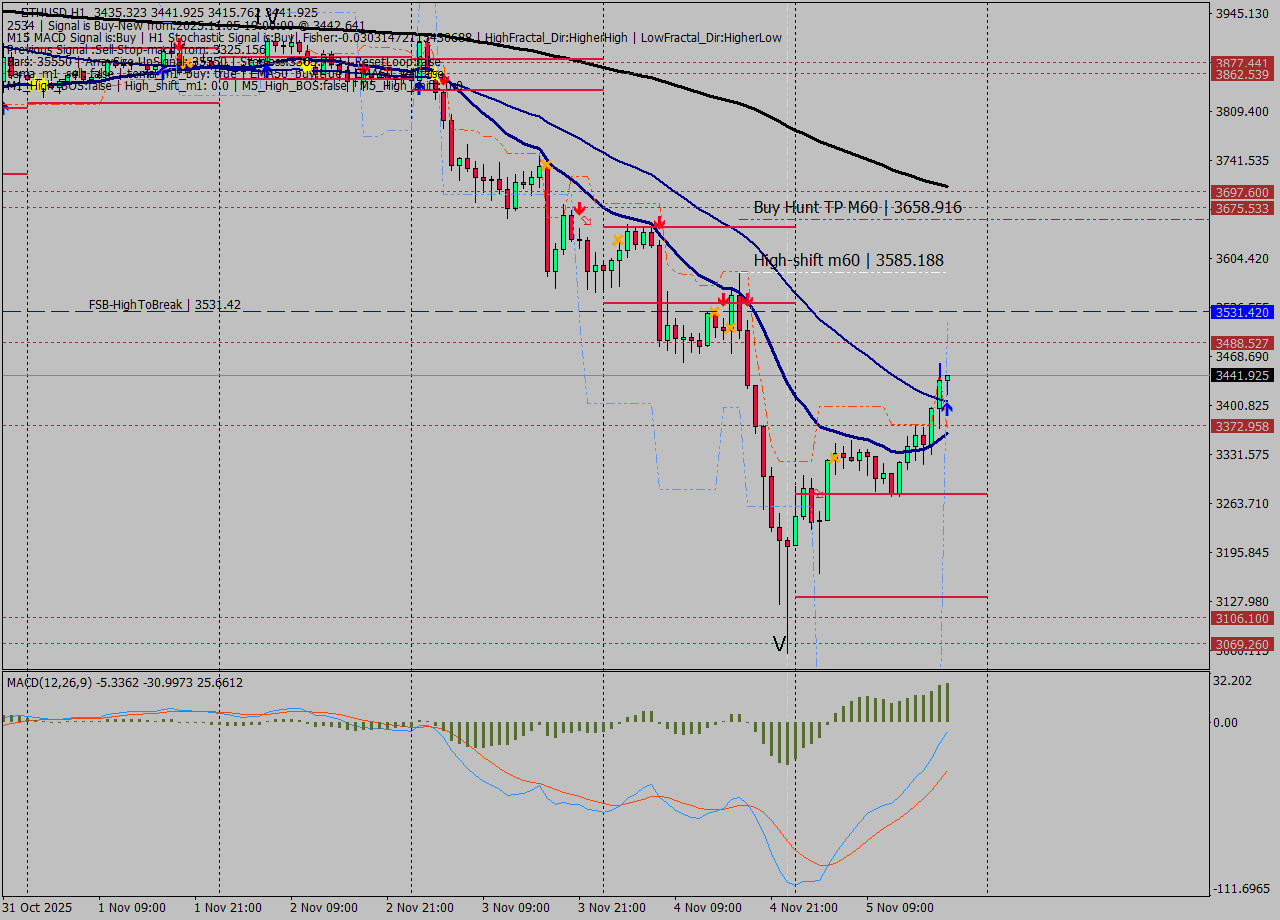This screenshot has width=1280, height=920.
Task: Click the red 3697.600 price level tag
Action: 1241,192
